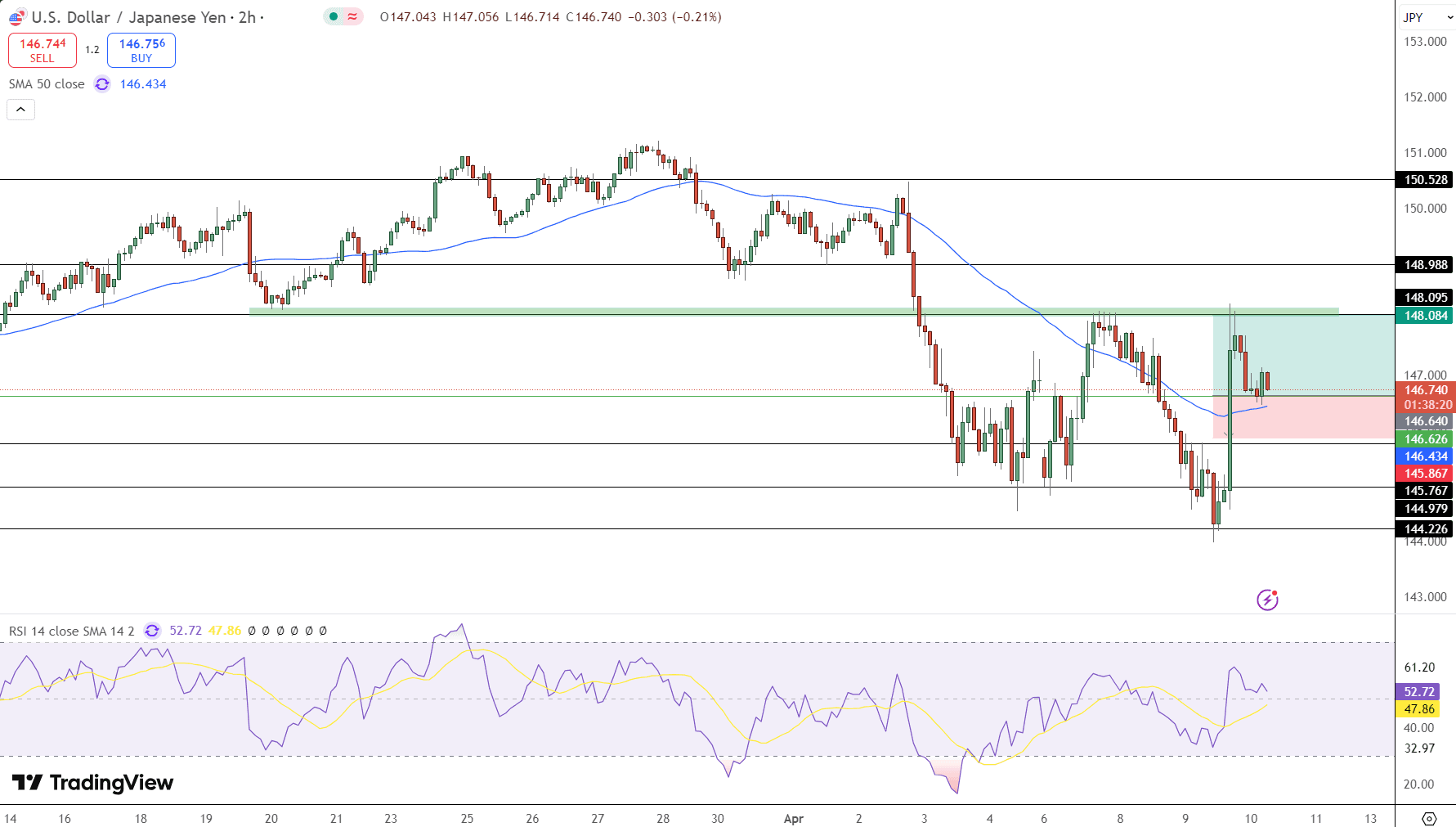Click the Apr date on time axis
Image resolution: width=1456 pixels, height=827 pixels.
coord(793,818)
